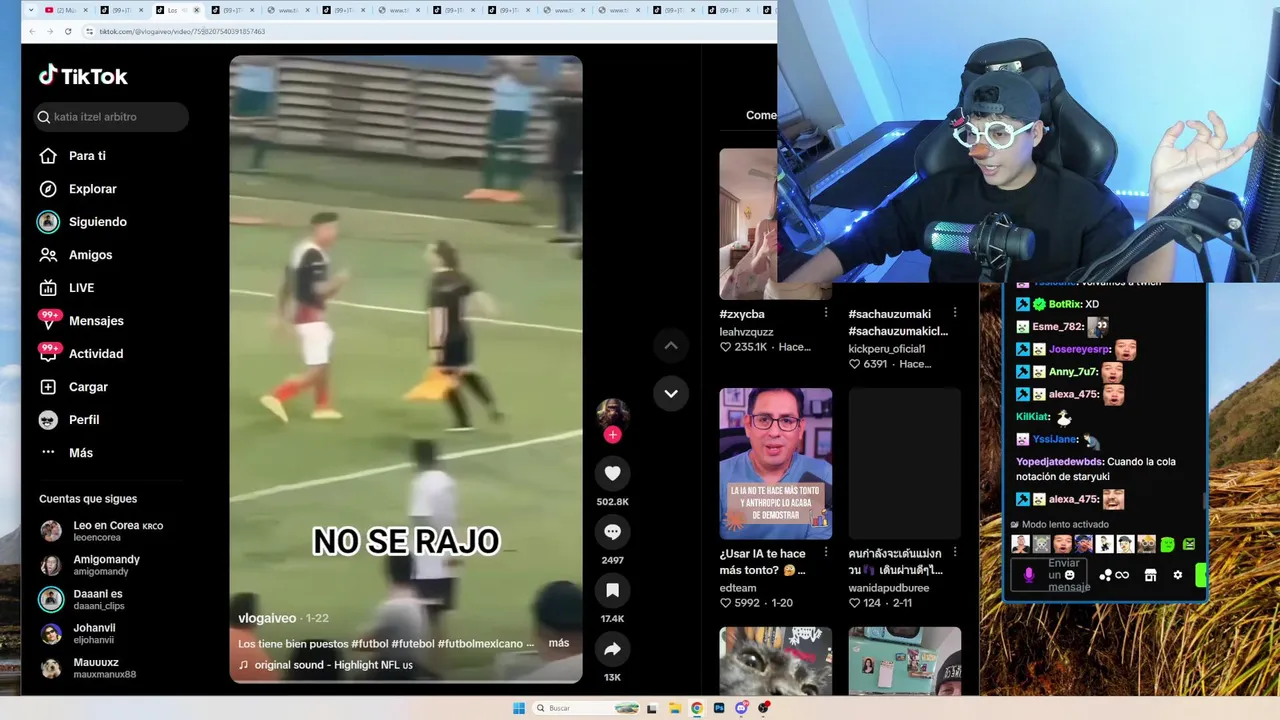The height and width of the screenshot is (720, 1280).
Task: Like the video with the heart icon
Action: (x=612, y=474)
